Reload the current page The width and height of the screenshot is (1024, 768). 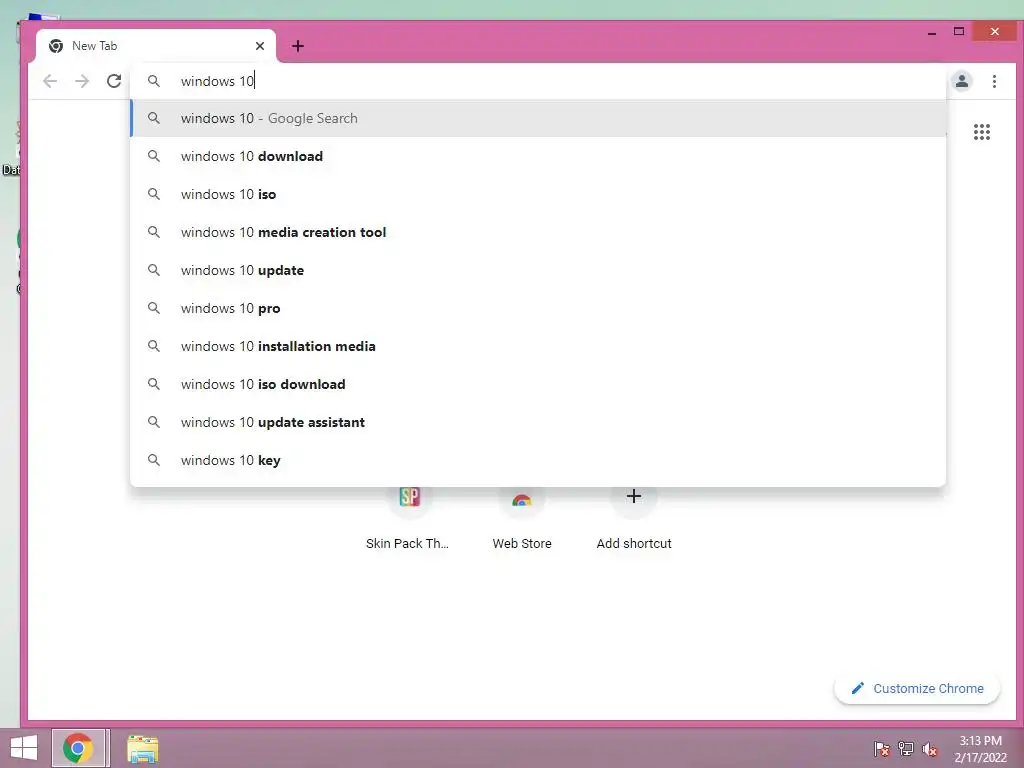114,81
